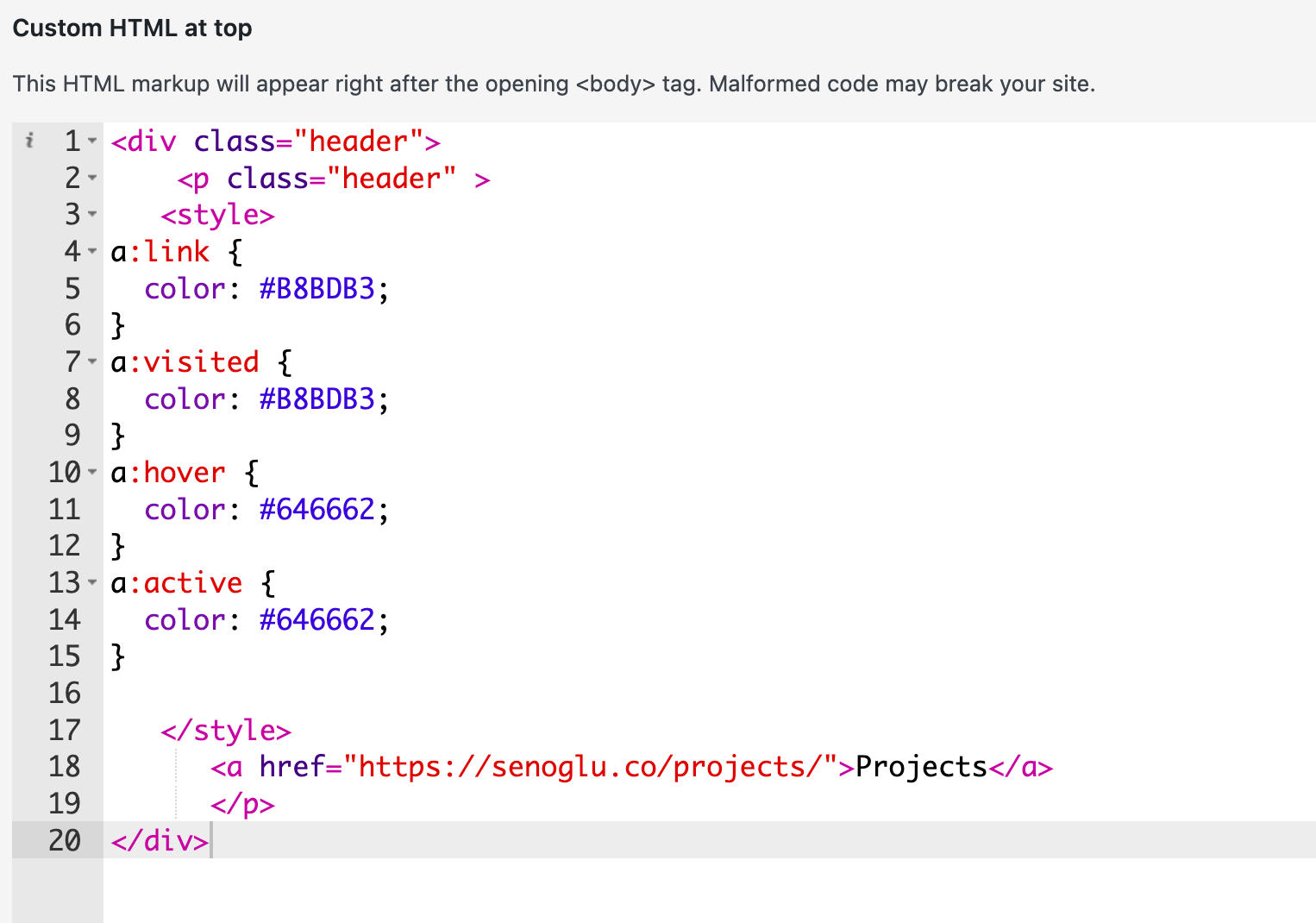The image size is (1316, 923).
Task: Collapse the style block on line 3
Action: [92, 214]
